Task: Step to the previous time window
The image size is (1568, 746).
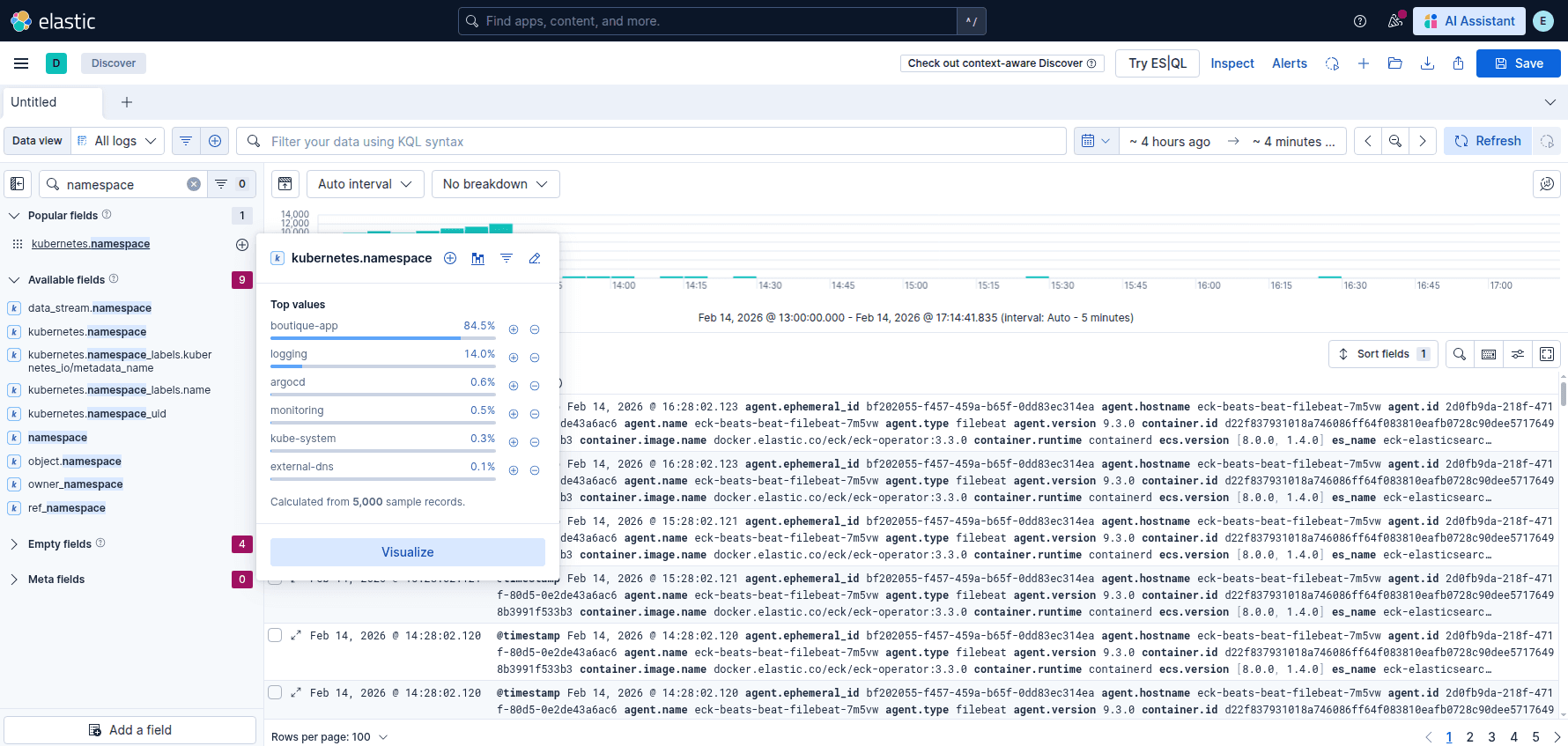Action: pos(1368,141)
